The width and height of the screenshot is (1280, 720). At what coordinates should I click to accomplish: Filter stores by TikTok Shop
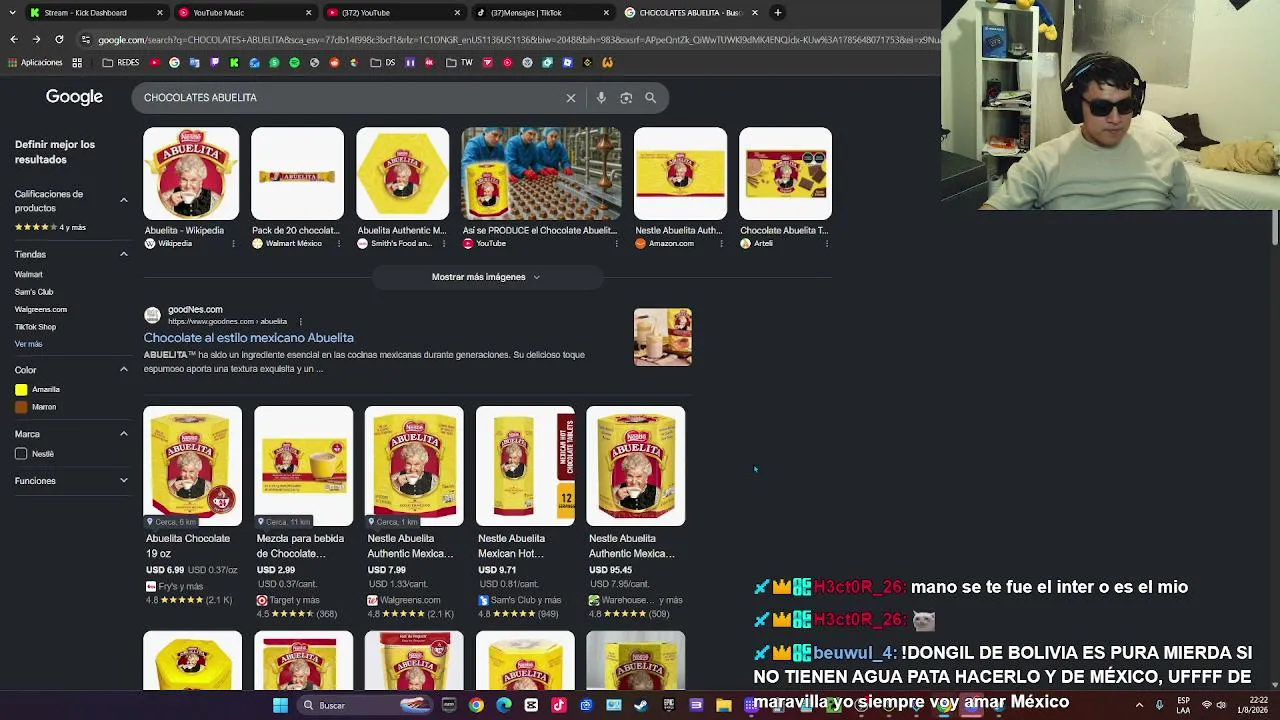(35, 327)
